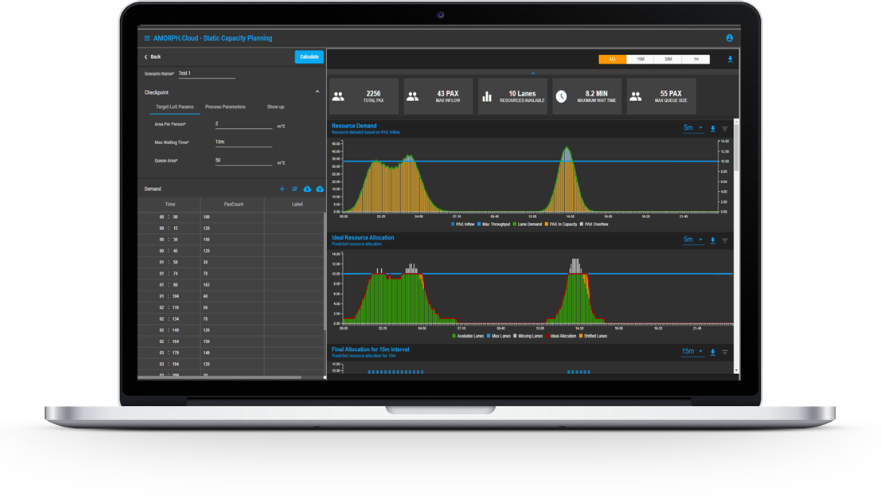Click the Time column header

click(x=170, y=204)
